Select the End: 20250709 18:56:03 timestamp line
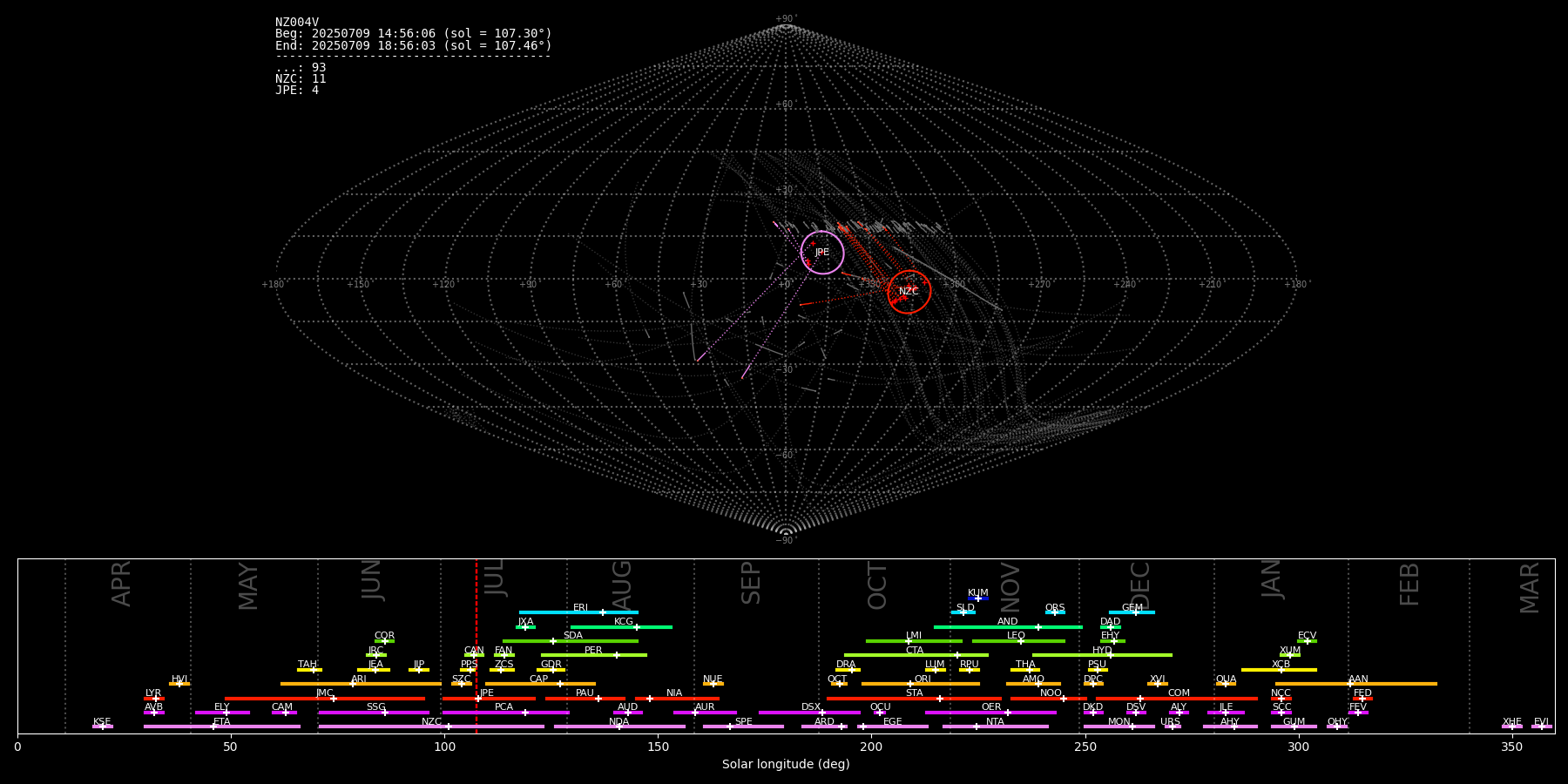The width and height of the screenshot is (1568, 784). click(x=414, y=45)
